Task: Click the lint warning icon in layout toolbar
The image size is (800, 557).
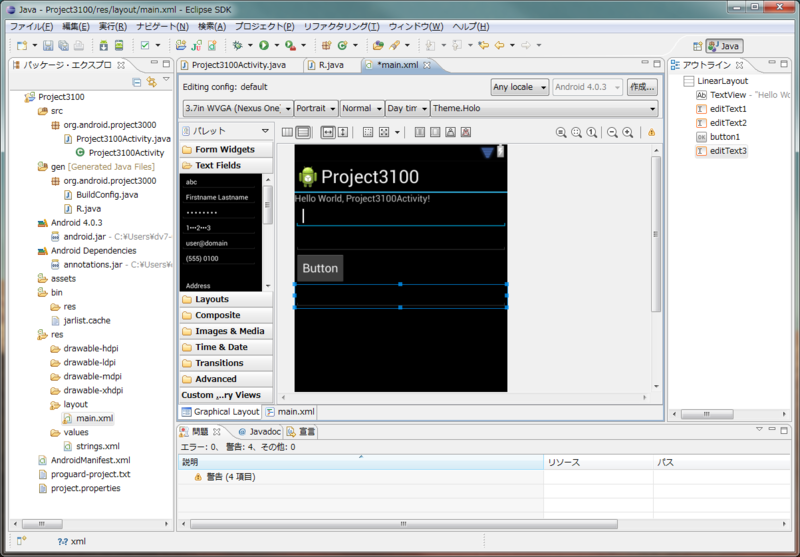Action: pyautogui.click(x=652, y=133)
